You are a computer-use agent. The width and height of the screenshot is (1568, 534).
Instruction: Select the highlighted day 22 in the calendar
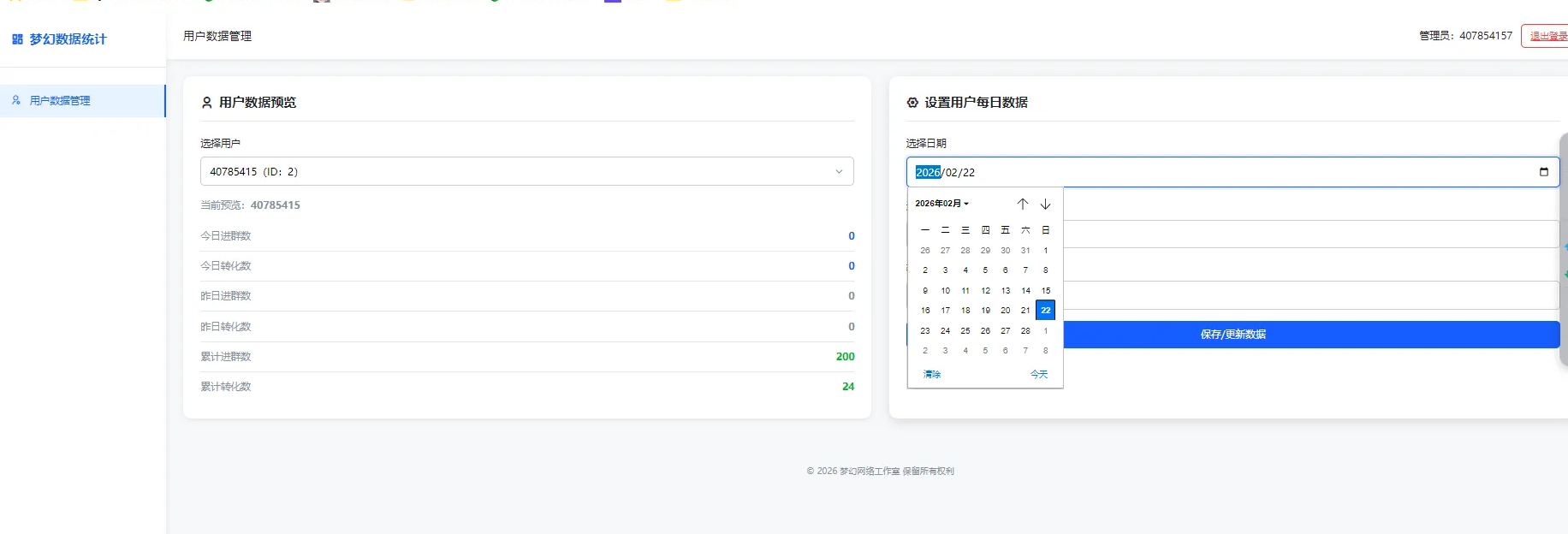pos(1045,310)
